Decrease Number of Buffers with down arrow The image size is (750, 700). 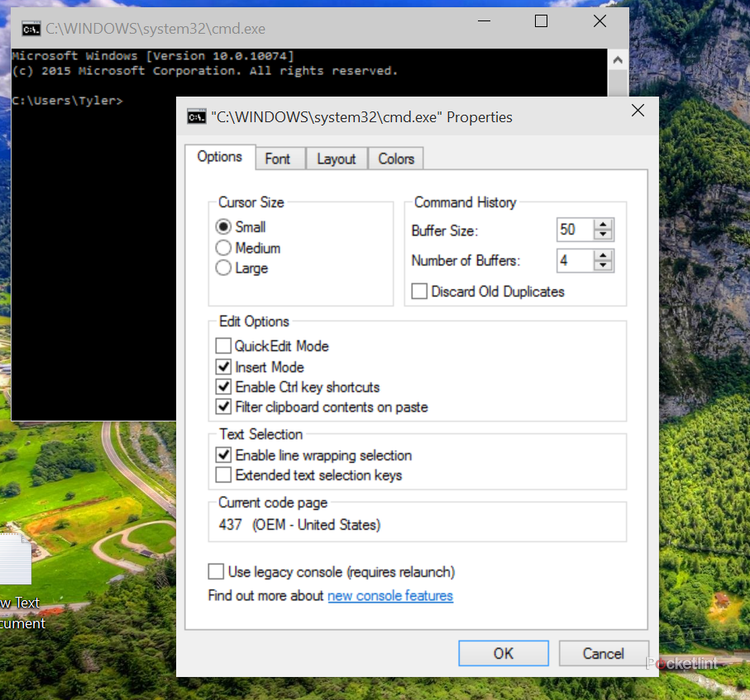point(603,266)
